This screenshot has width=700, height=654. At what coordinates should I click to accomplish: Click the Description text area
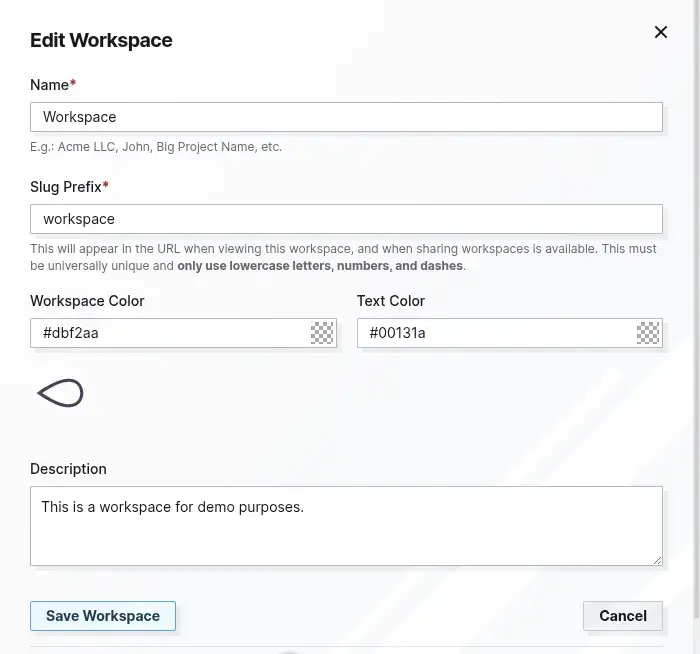tap(346, 526)
